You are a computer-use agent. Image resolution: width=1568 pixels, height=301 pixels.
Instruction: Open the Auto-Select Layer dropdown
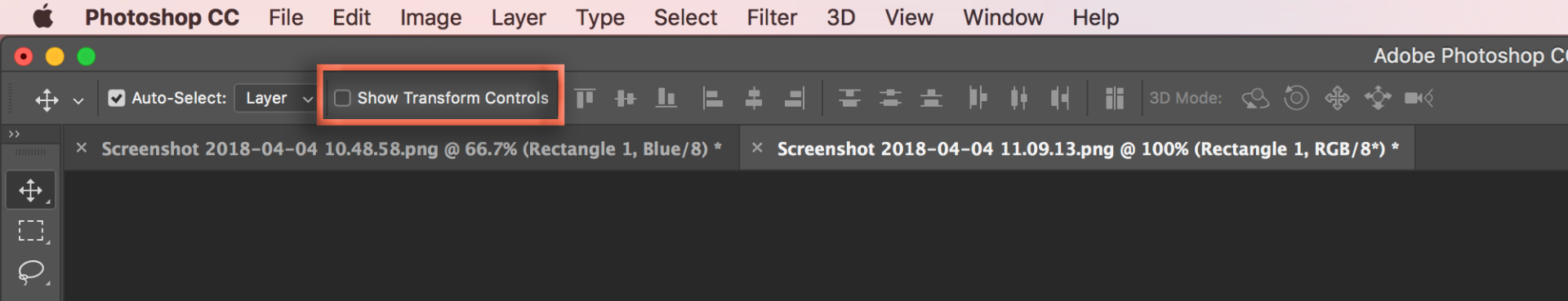(x=277, y=98)
